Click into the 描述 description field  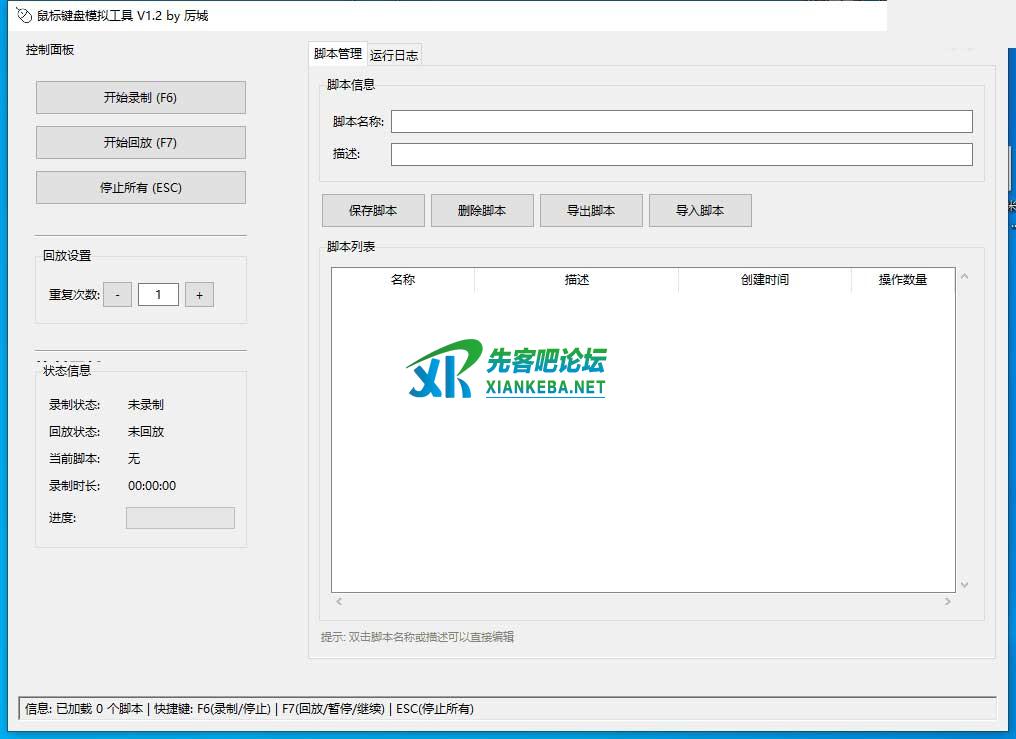click(x=681, y=155)
